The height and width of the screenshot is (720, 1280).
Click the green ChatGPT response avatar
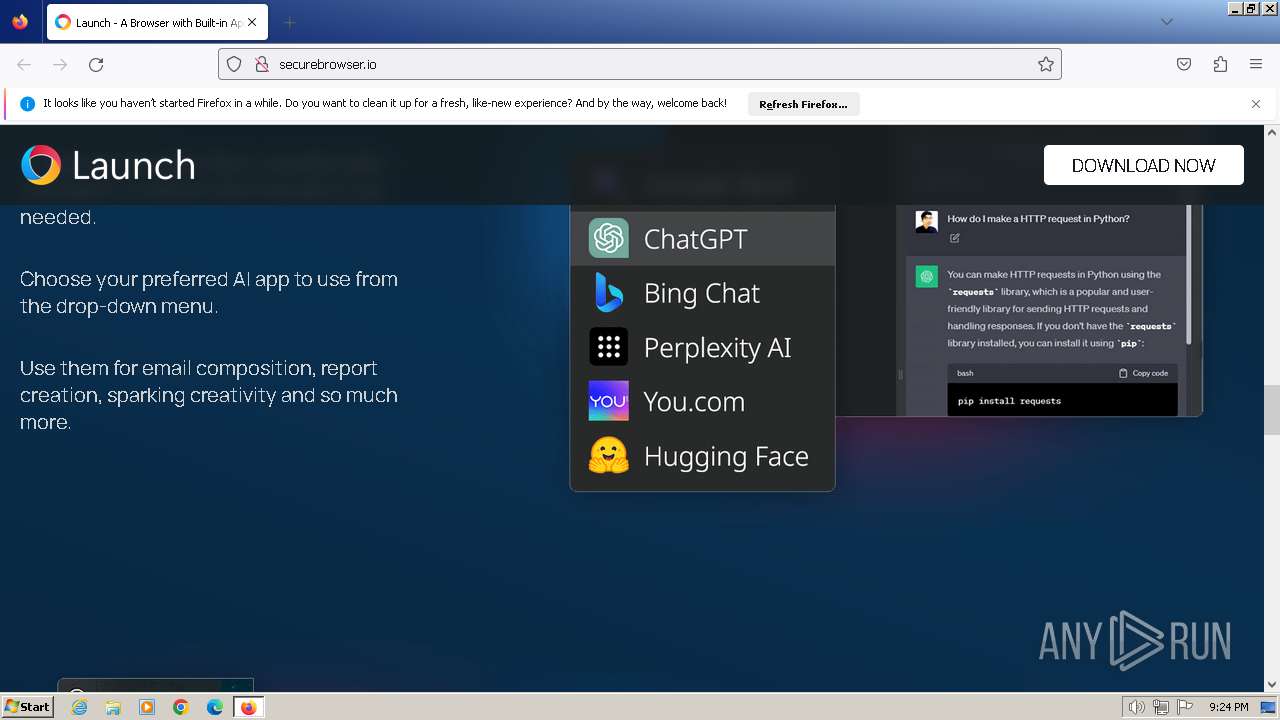coord(927,277)
